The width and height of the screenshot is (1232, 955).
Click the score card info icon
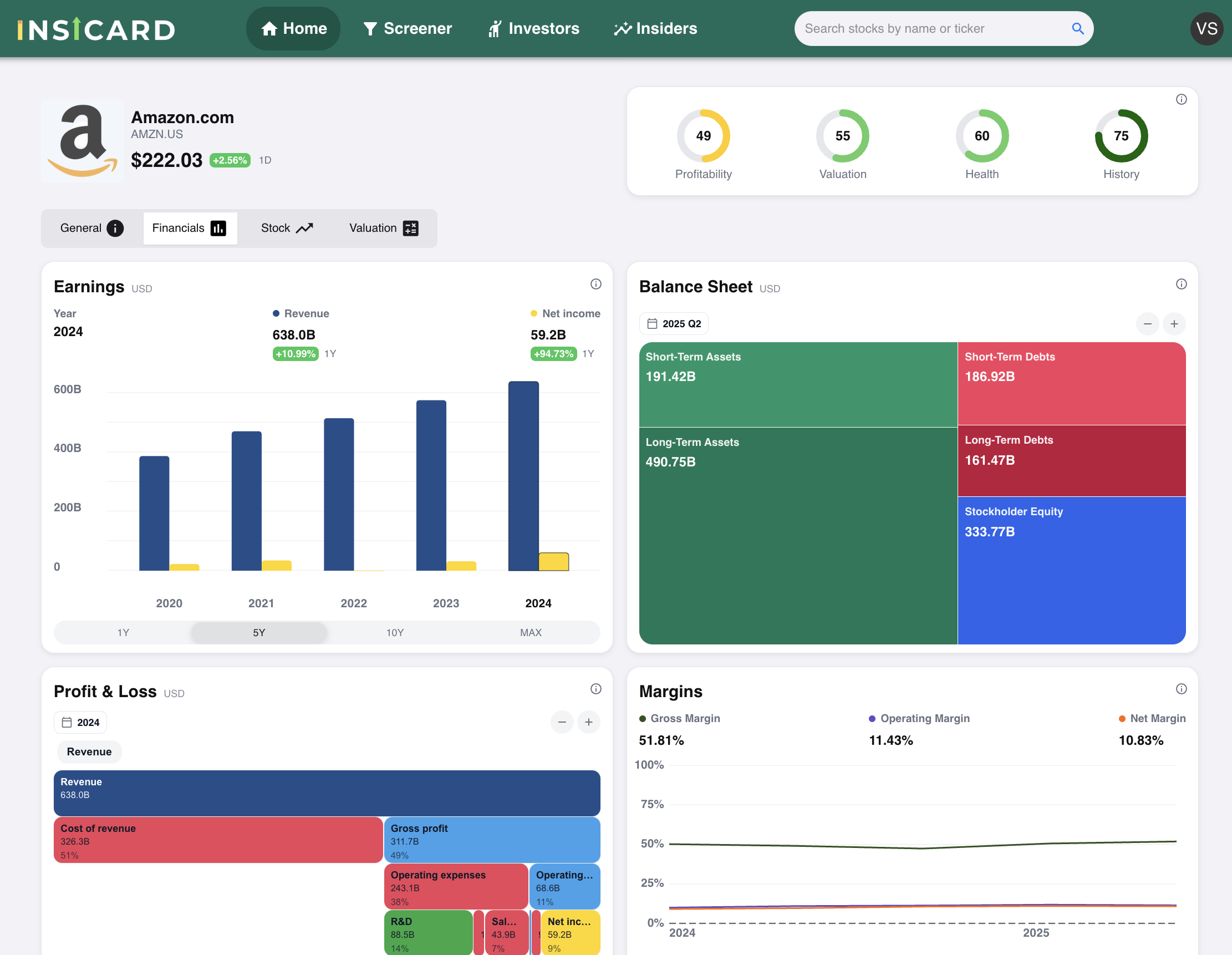coord(1181,100)
